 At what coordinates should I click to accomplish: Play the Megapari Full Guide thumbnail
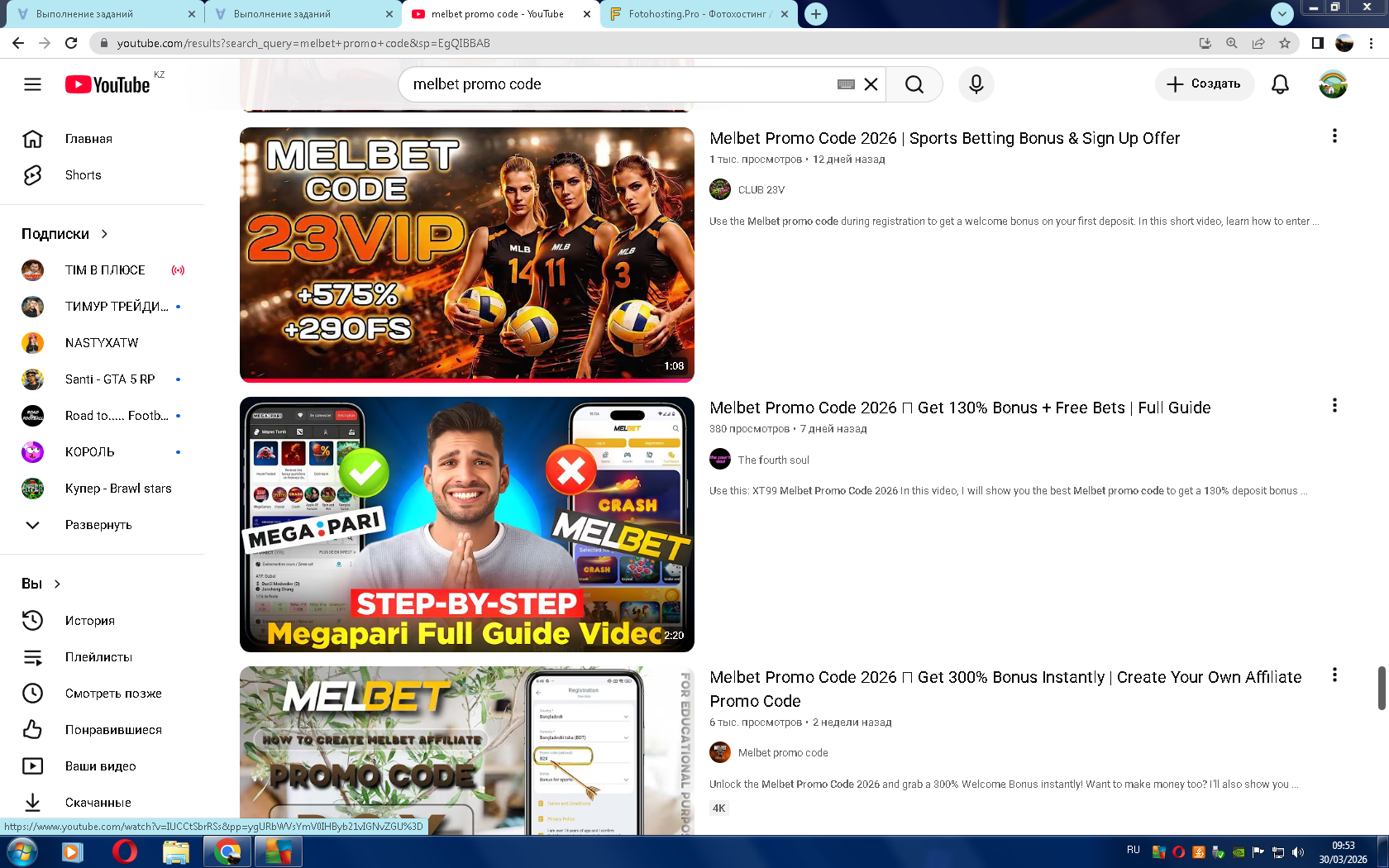tap(467, 524)
